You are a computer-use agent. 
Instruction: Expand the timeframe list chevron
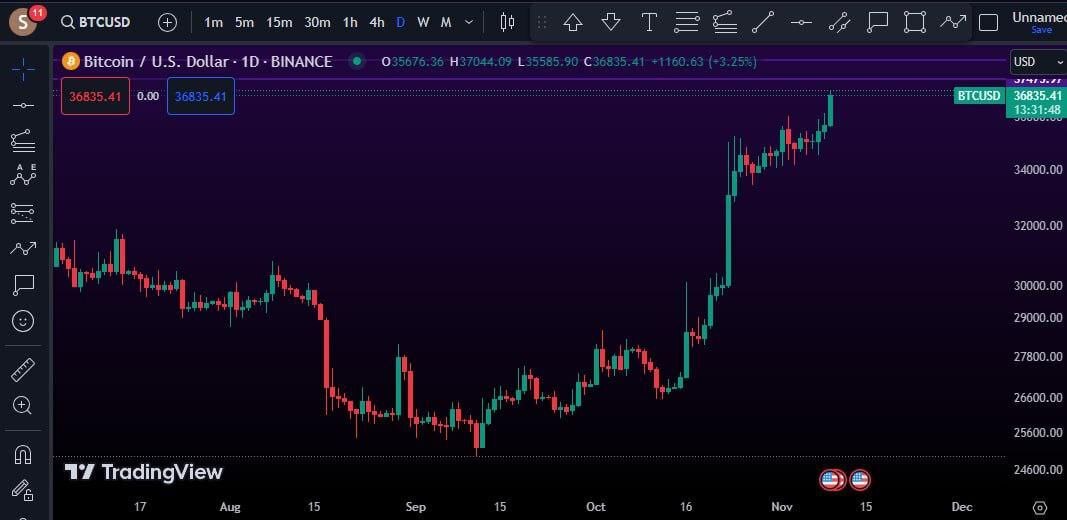[x=469, y=22]
